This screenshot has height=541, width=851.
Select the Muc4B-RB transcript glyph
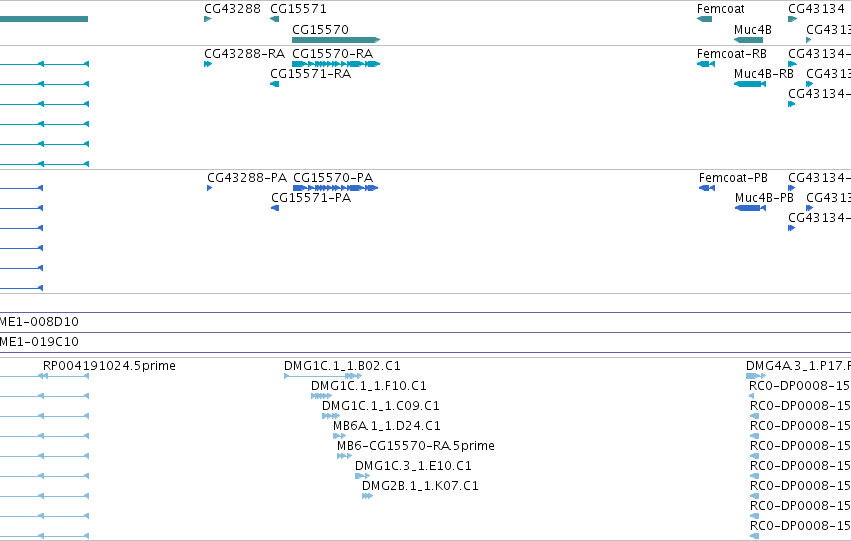click(x=750, y=84)
